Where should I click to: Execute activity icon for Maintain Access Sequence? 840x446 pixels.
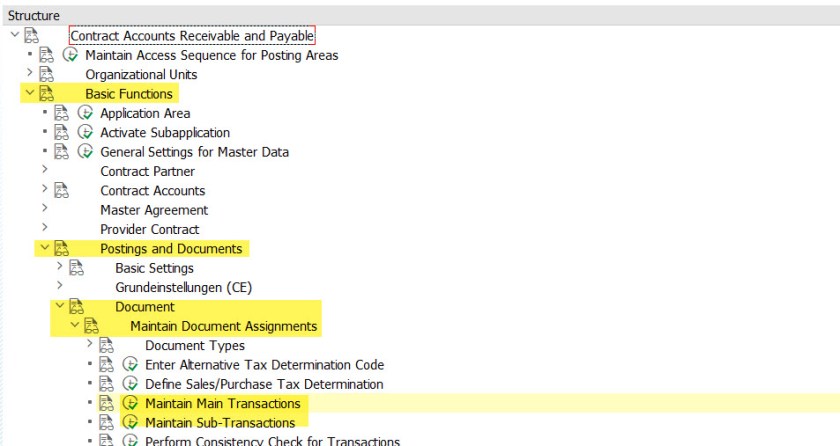pos(70,55)
